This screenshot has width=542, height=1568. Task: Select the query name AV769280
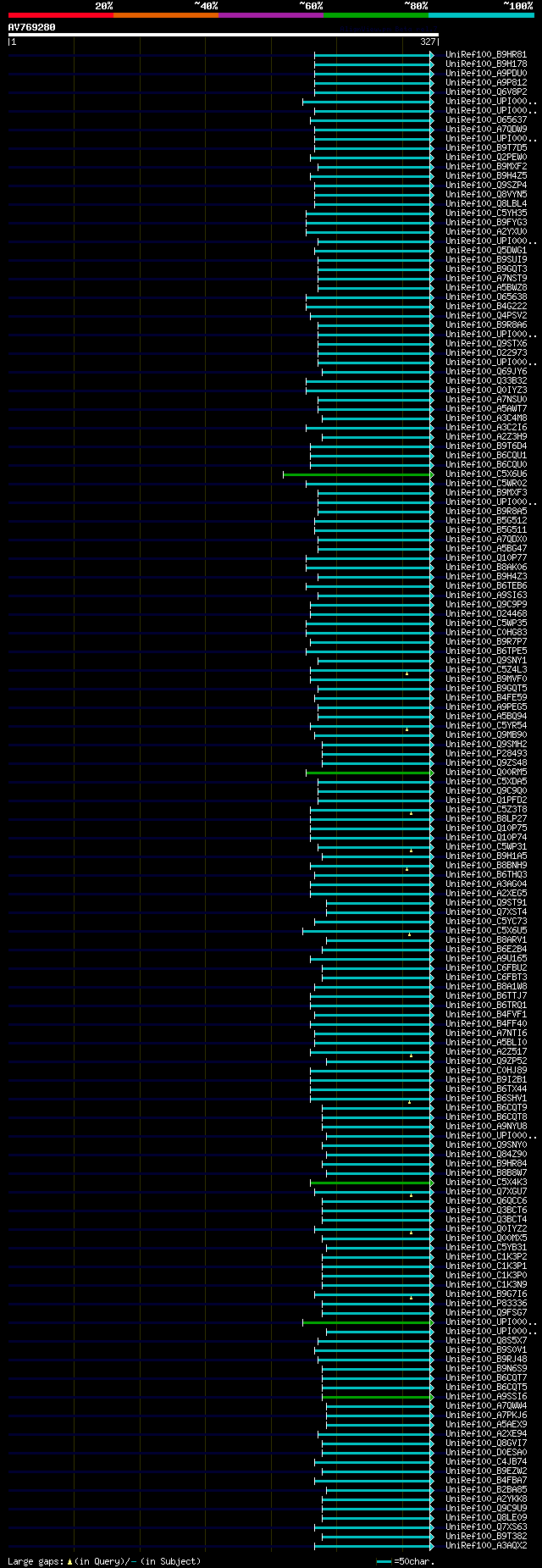(32, 27)
